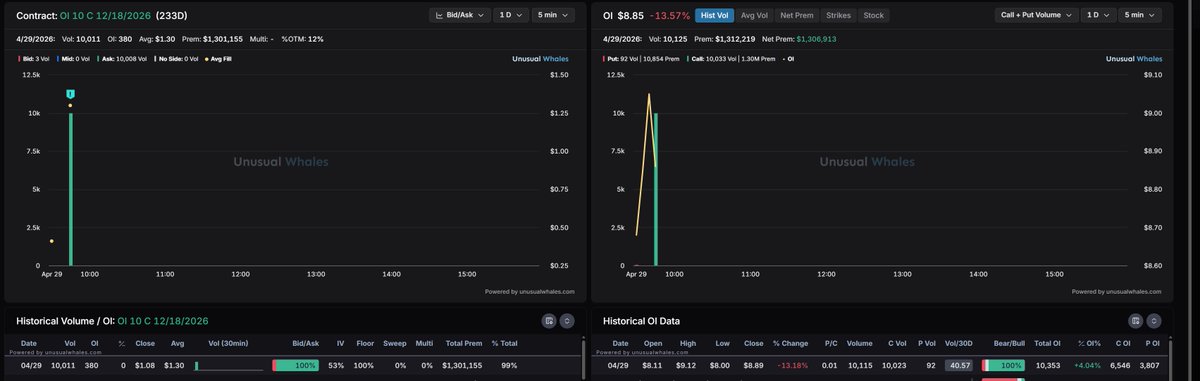Click the OI 10 C 12/18/2026 contract link

(x=105, y=16)
